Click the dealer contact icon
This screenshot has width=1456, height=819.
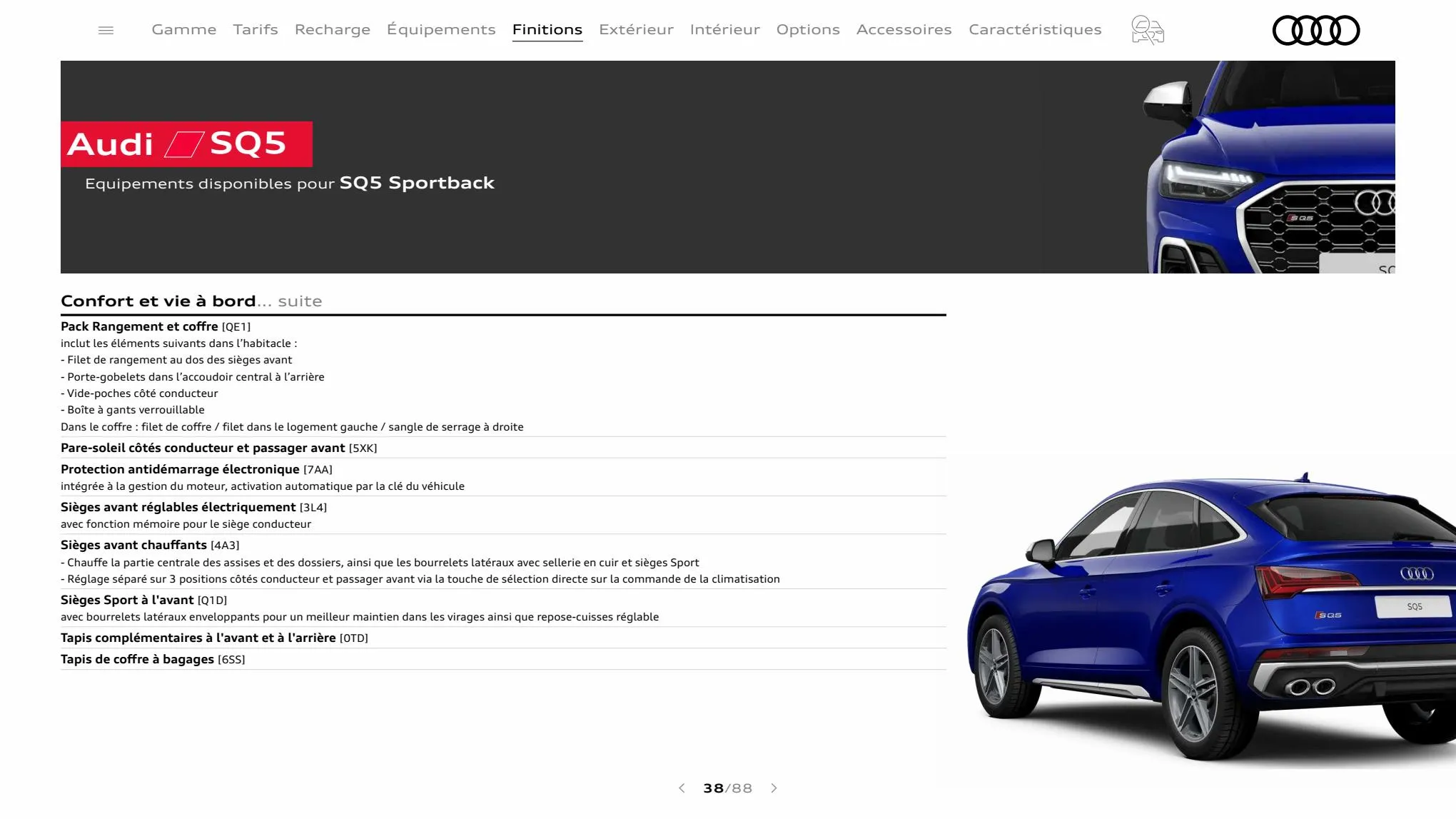point(1148,30)
